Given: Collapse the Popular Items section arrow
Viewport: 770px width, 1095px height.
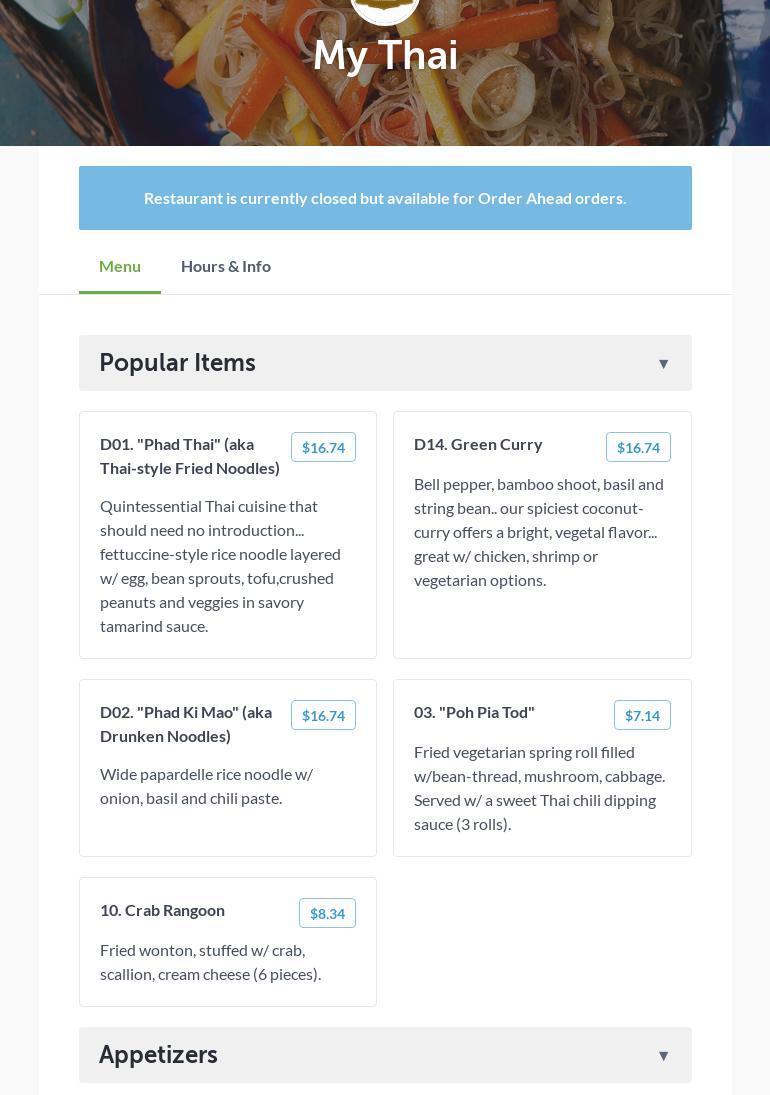Looking at the screenshot, I should (663, 364).
